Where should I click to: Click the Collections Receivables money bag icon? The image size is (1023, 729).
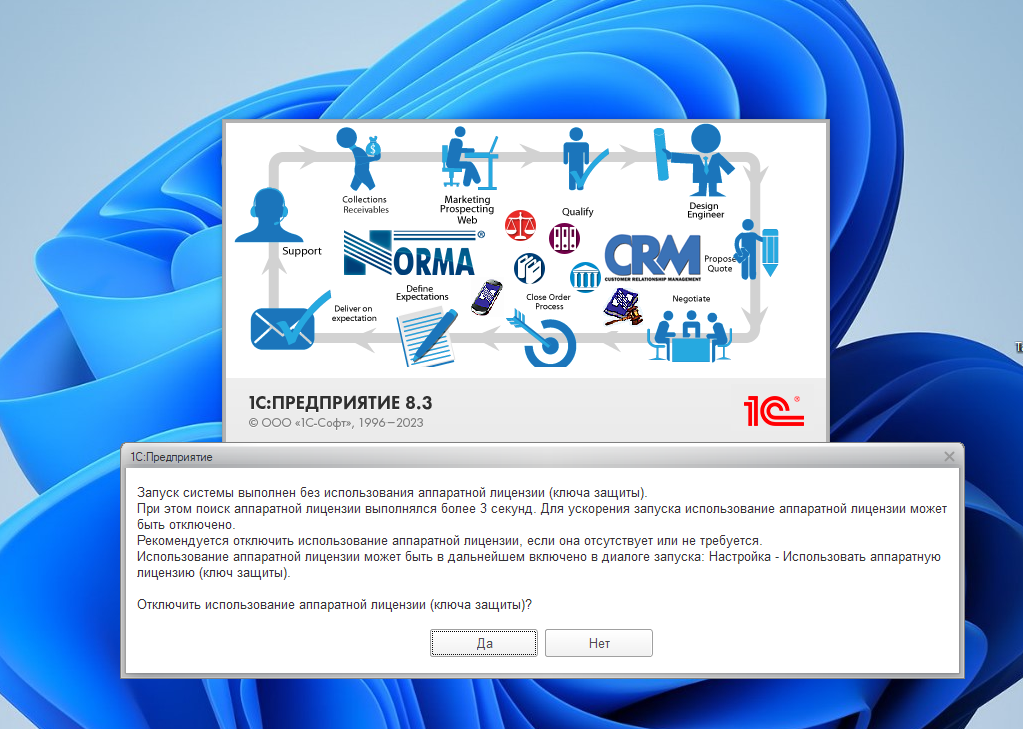tap(358, 159)
